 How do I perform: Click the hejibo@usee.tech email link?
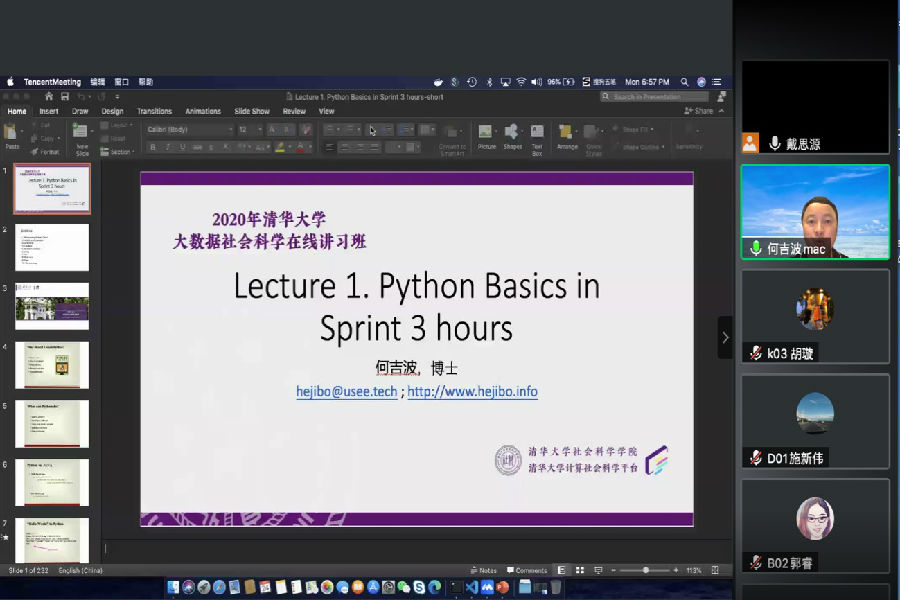pyautogui.click(x=346, y=392)
